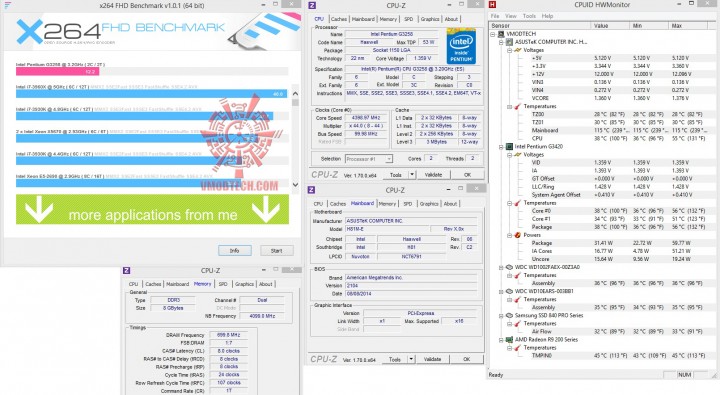Click the Info button in x264 FHD Benchmark
The image size is (720, 395).
pyautogui.click(x=235, y=251)
